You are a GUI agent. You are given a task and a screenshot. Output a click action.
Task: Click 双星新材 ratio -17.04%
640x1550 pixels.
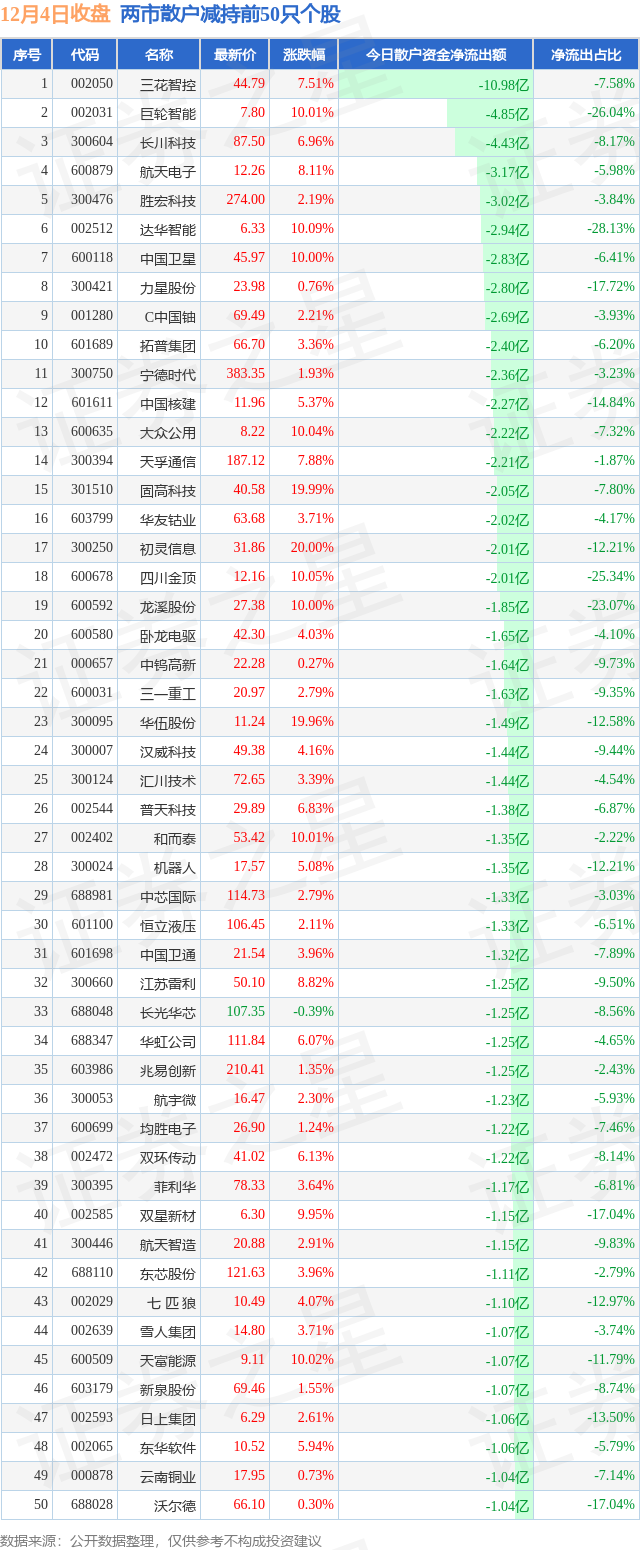pos(611,1215)
